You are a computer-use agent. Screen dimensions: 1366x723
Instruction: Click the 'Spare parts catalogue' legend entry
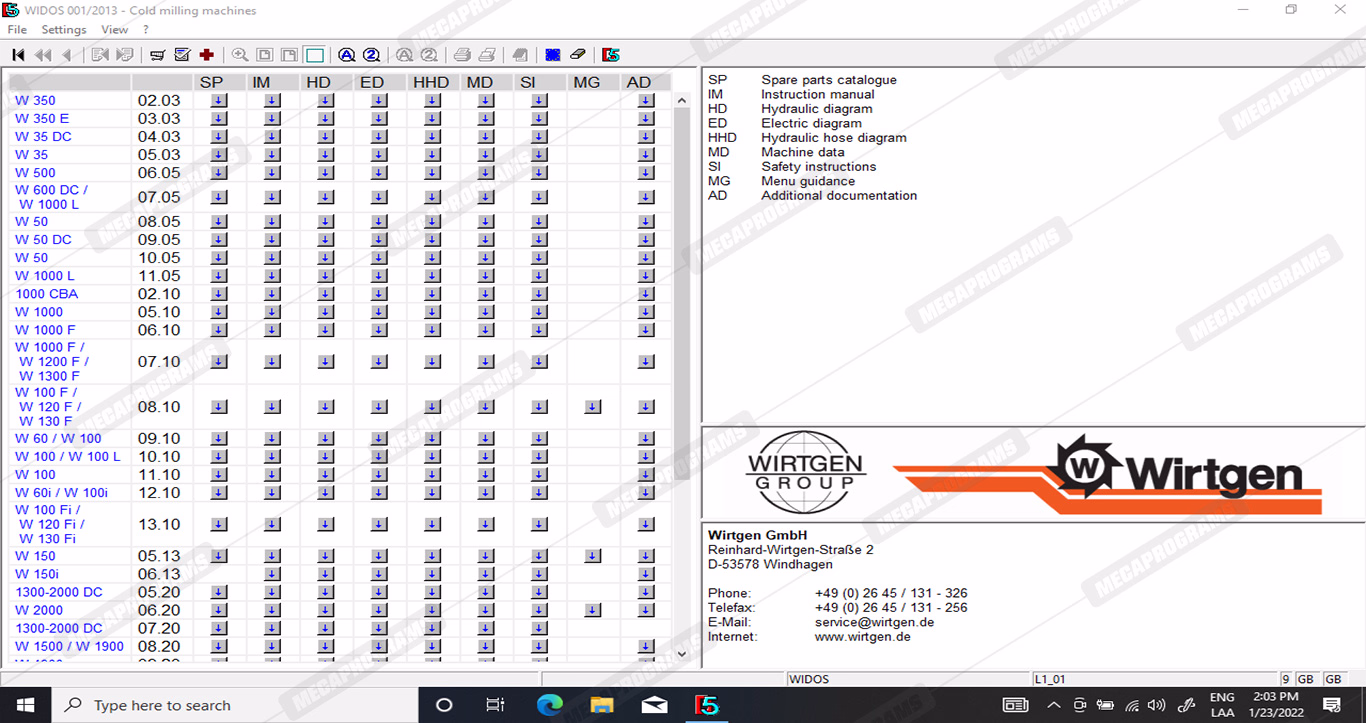click(829, 80)
